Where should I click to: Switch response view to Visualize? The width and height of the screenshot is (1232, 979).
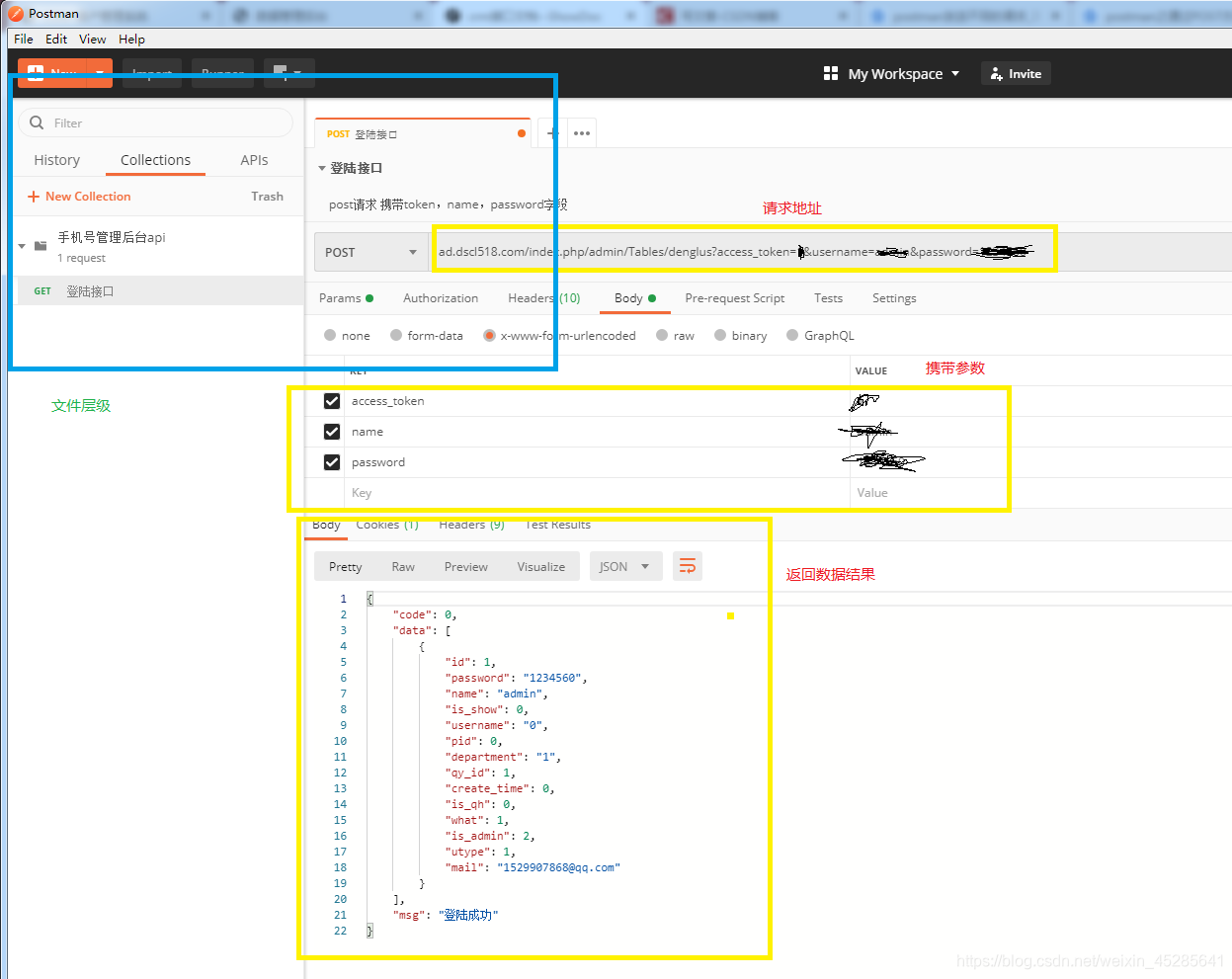[541, 566]
